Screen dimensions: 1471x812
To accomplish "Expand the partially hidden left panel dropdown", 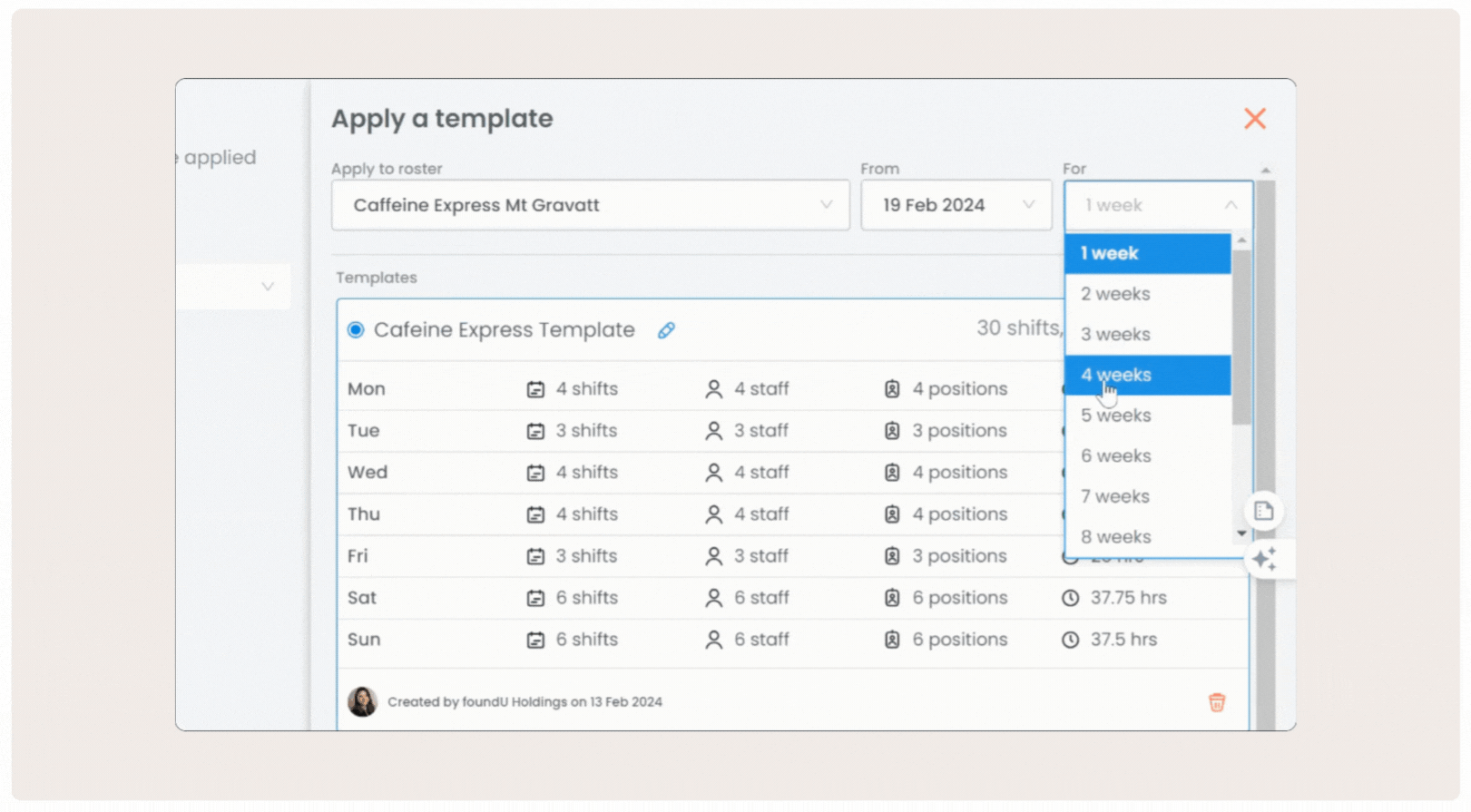I will [267, 287].
